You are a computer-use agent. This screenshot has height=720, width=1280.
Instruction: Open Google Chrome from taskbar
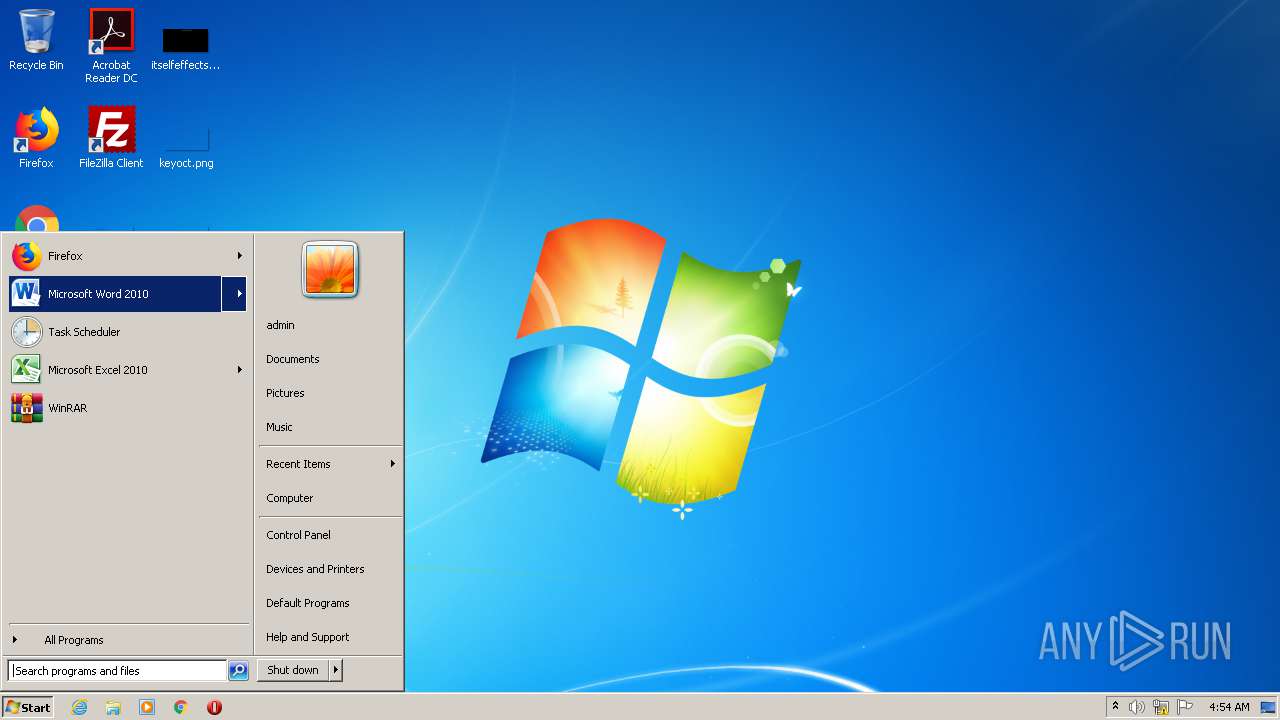pyautogui.click(x=181, y=707)
